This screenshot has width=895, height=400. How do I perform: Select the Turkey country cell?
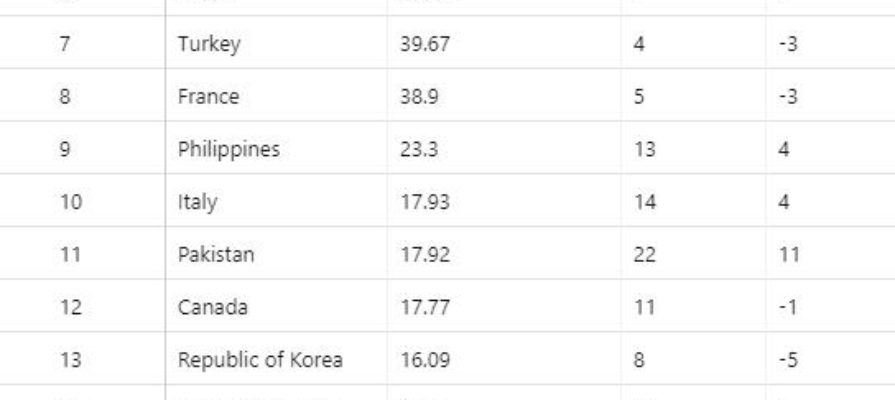(276, 43)
